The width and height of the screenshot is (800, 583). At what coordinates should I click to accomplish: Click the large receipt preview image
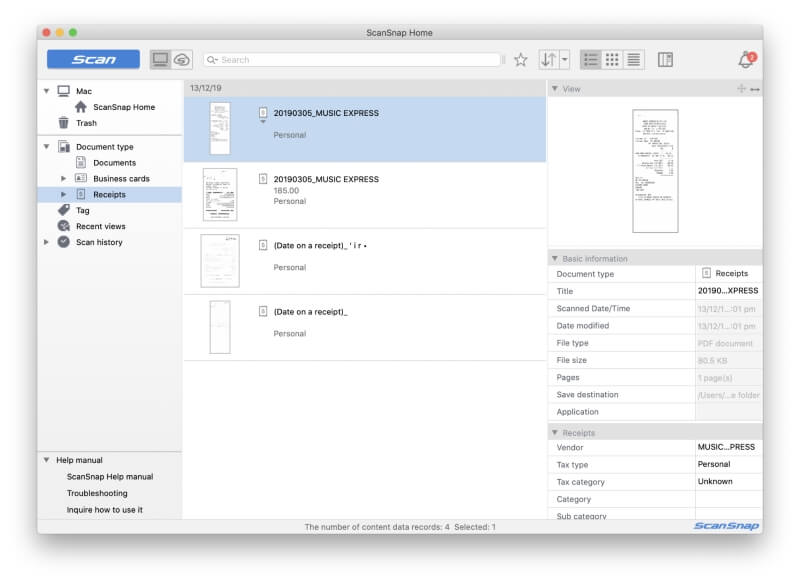(655, 171)
